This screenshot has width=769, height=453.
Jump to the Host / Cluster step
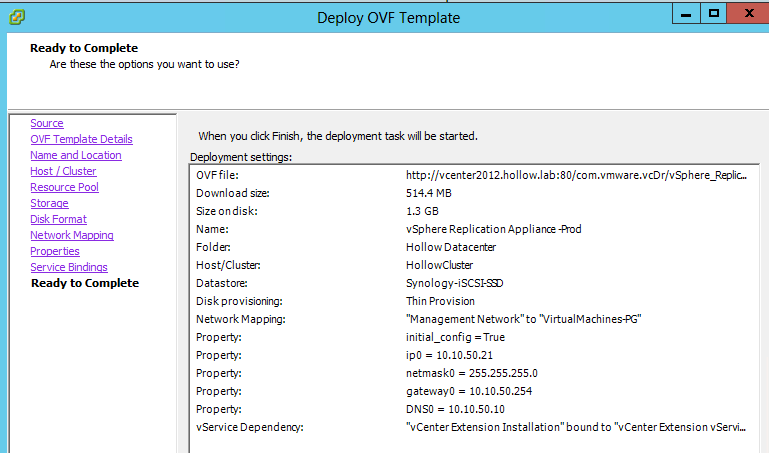(63, 171)
